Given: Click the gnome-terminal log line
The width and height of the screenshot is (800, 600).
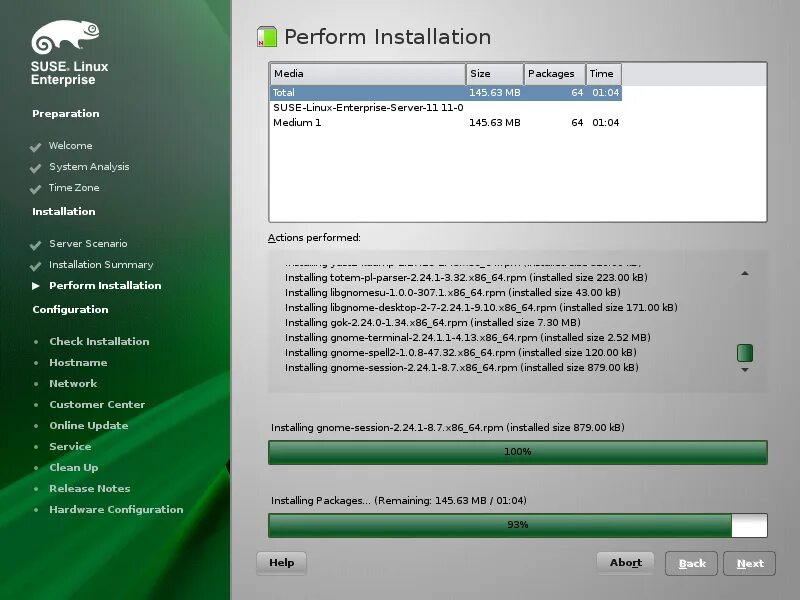Looking at the screenshot, I should tap(468, 337).
